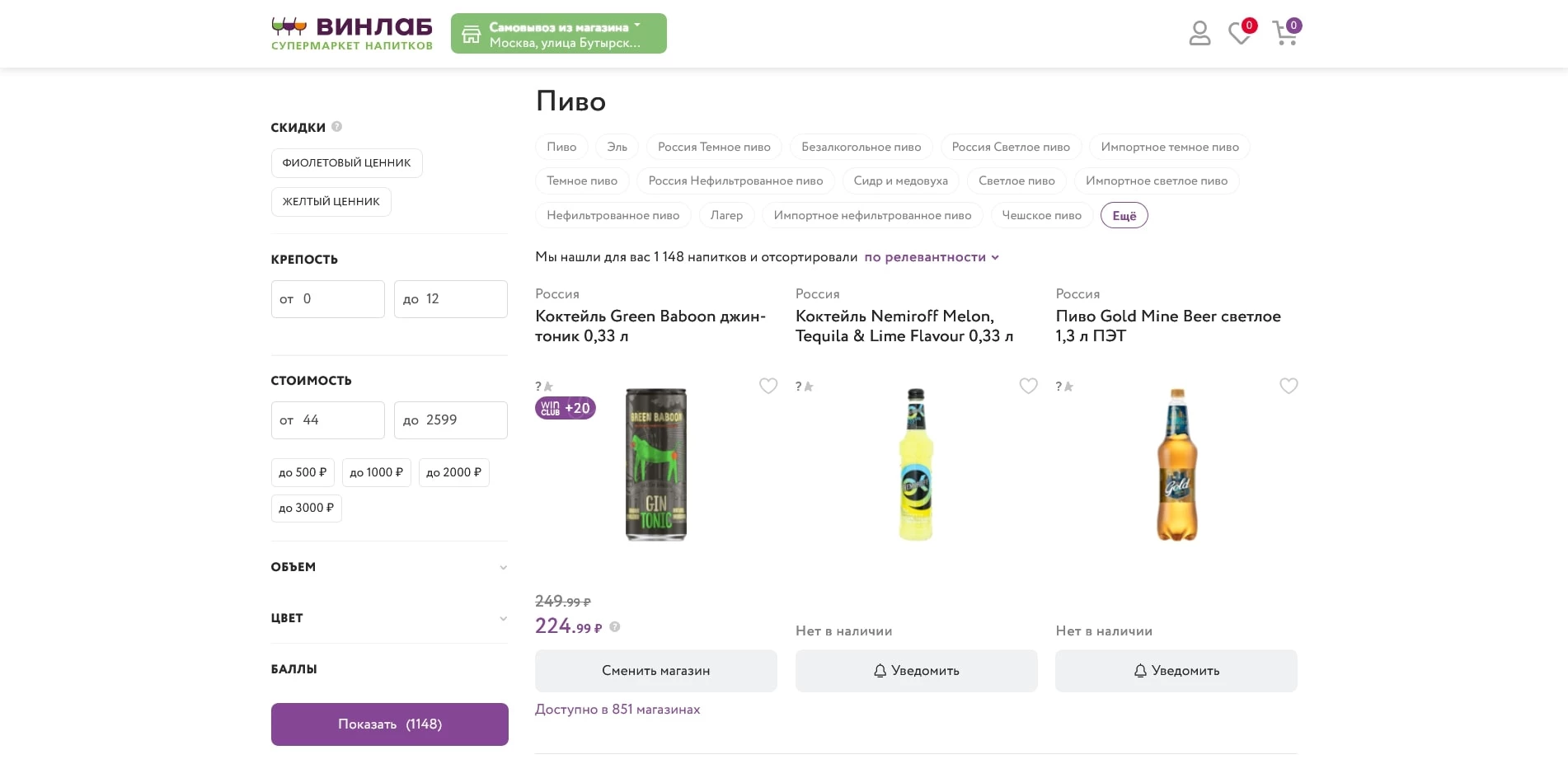Open the user account profile icon
Screen dimensions: 1568x764
(1199, 34)
